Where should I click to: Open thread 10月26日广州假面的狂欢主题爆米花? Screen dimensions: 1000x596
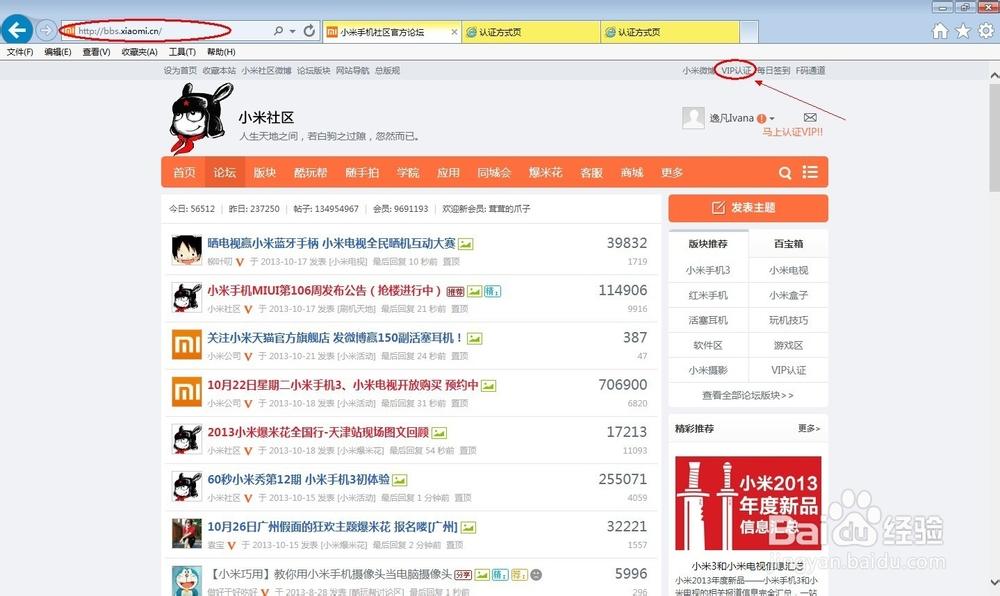click(x=332, y=527)
